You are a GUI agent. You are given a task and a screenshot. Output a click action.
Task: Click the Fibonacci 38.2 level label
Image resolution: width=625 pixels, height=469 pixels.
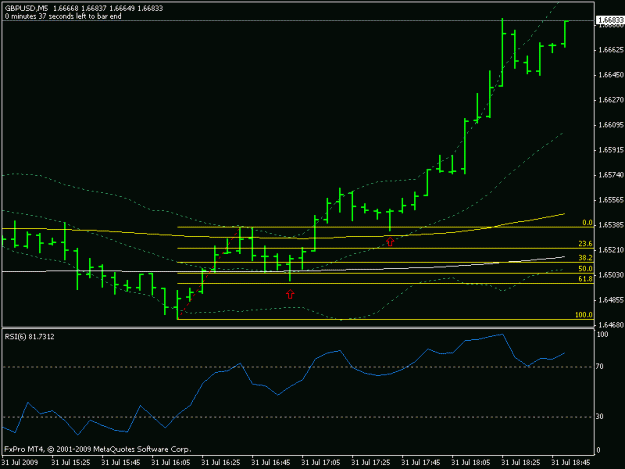pos(585,258)
